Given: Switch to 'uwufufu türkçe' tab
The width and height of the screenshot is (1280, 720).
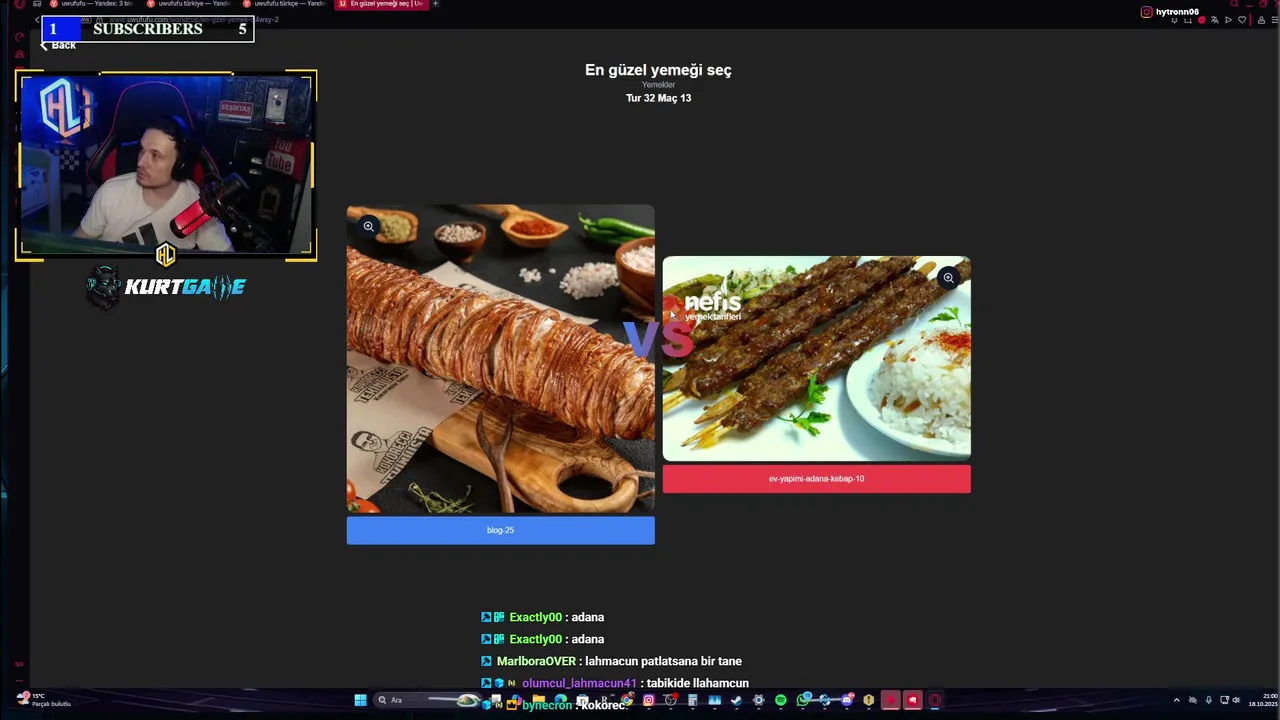Looking at the screenshot, I should [284, 4].
